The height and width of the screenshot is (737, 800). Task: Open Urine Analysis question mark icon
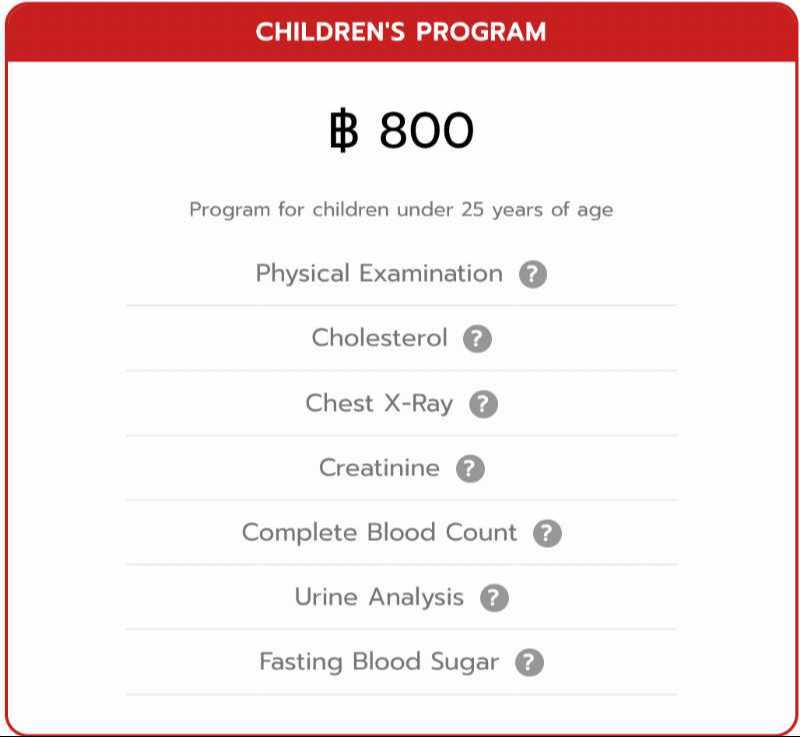(494, 598)
